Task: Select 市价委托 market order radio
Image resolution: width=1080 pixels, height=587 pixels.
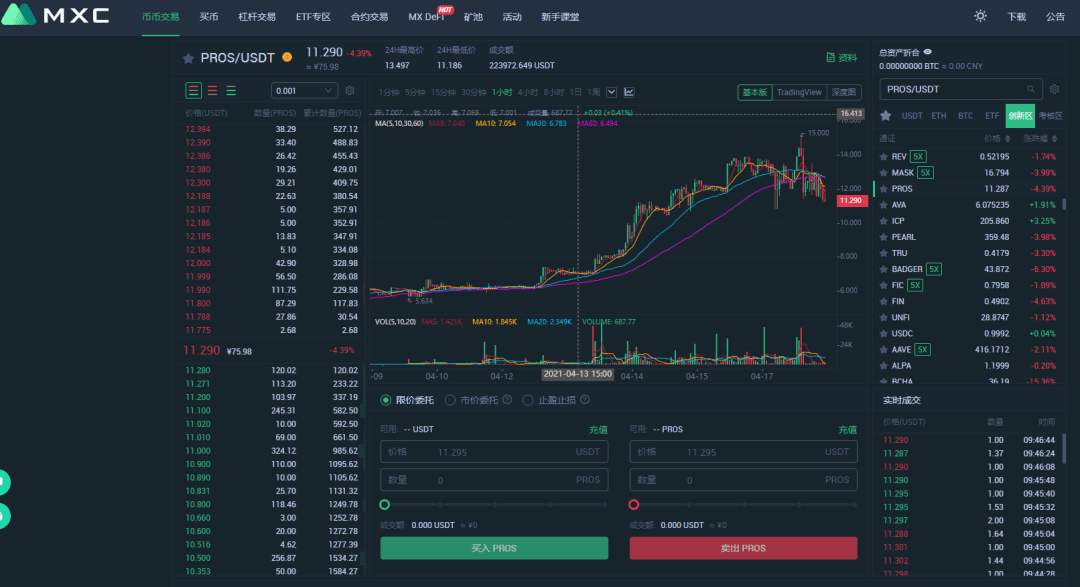Action: pos(450,400)
